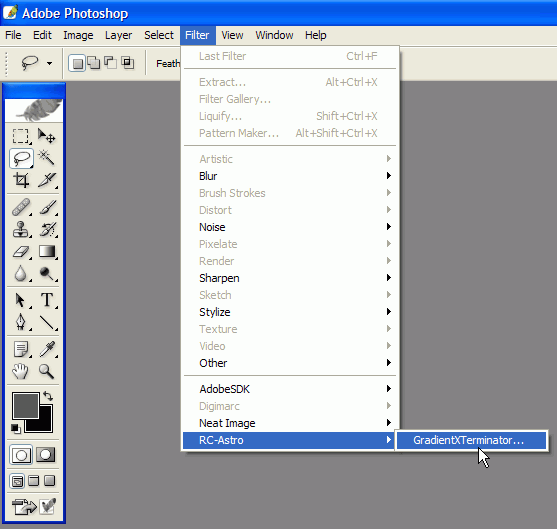Viewport: 557px width, 529px height.
Task: Choose New Selection mode in options bar
Action: tap(77, 63)
